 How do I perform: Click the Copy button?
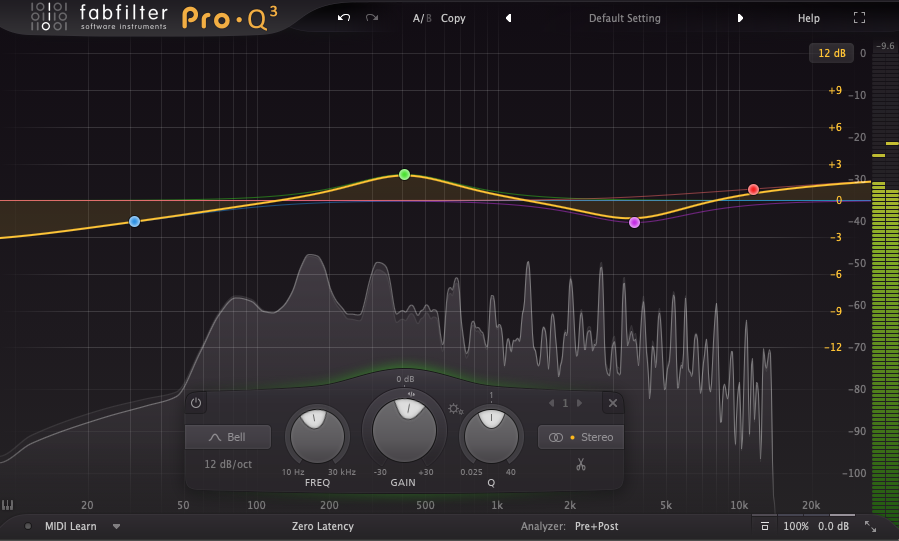click(453, 18)
